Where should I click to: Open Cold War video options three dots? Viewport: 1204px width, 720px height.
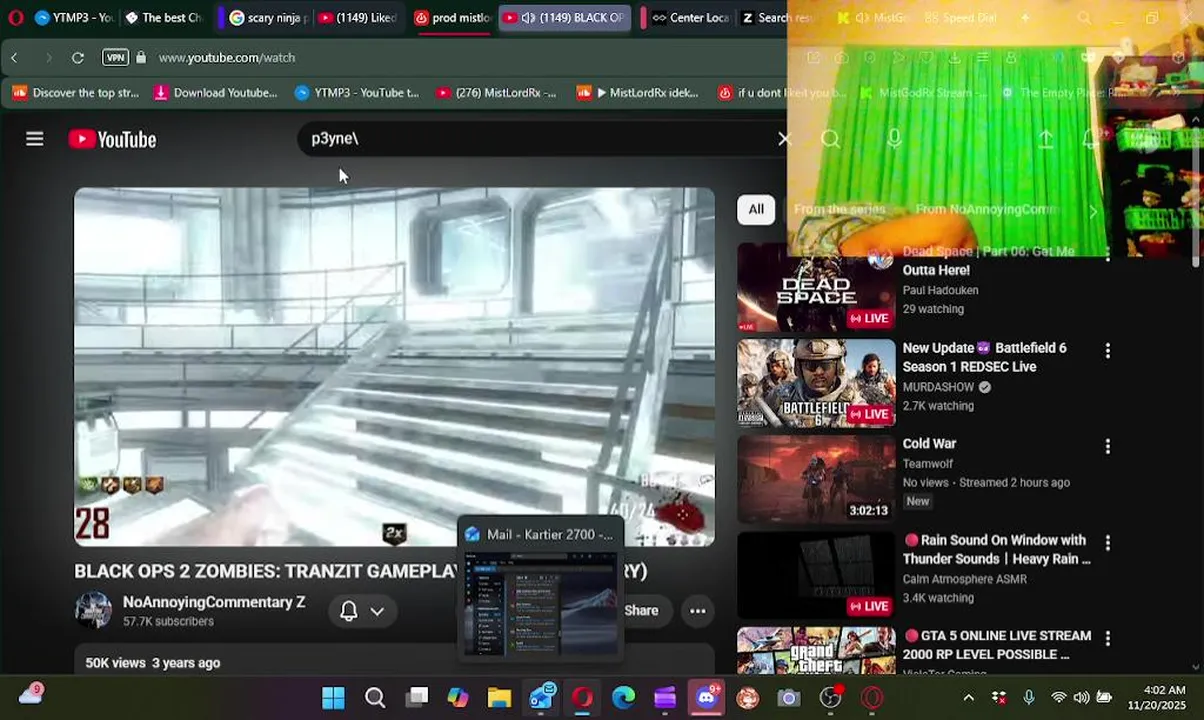coord(1107,447)
